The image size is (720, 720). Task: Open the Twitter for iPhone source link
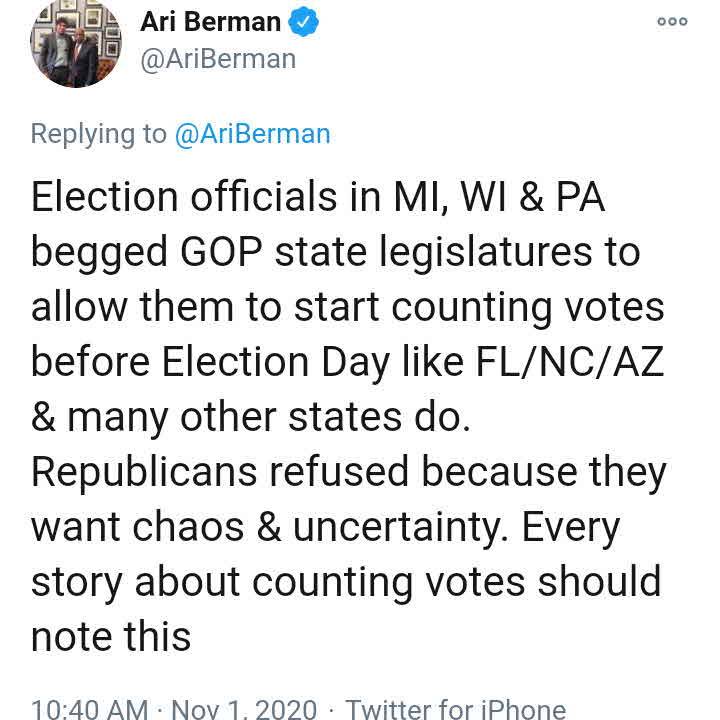pos(455,709)
